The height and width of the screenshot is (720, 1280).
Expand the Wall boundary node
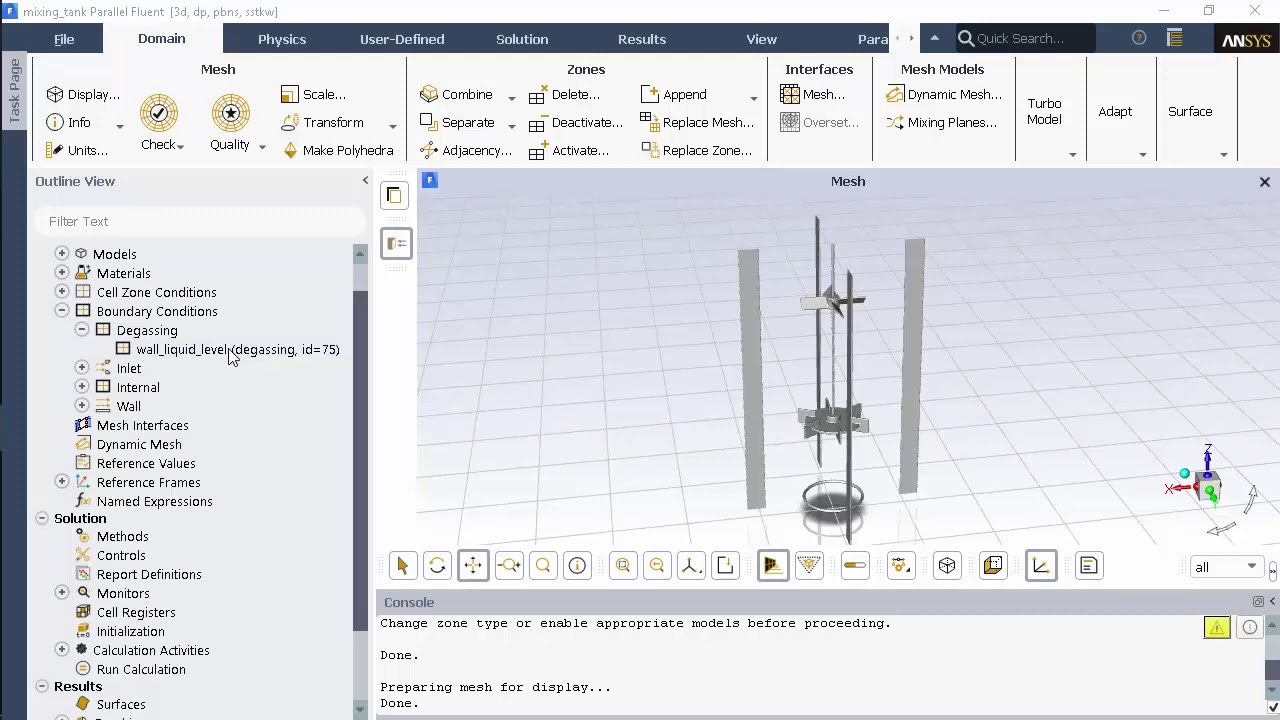tap(82, 406)
